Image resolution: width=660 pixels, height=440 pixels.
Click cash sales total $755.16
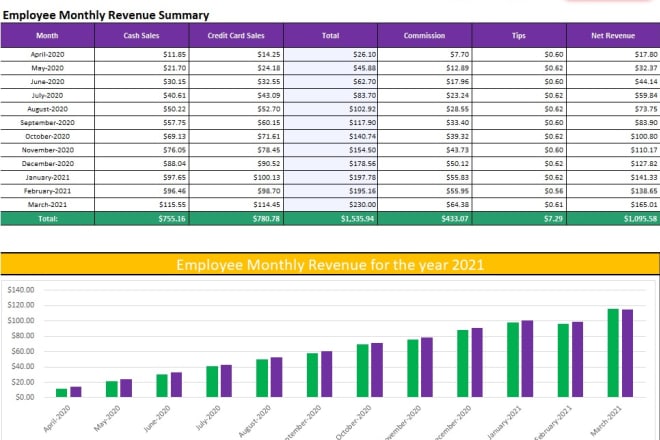click(x=172, y=219)
